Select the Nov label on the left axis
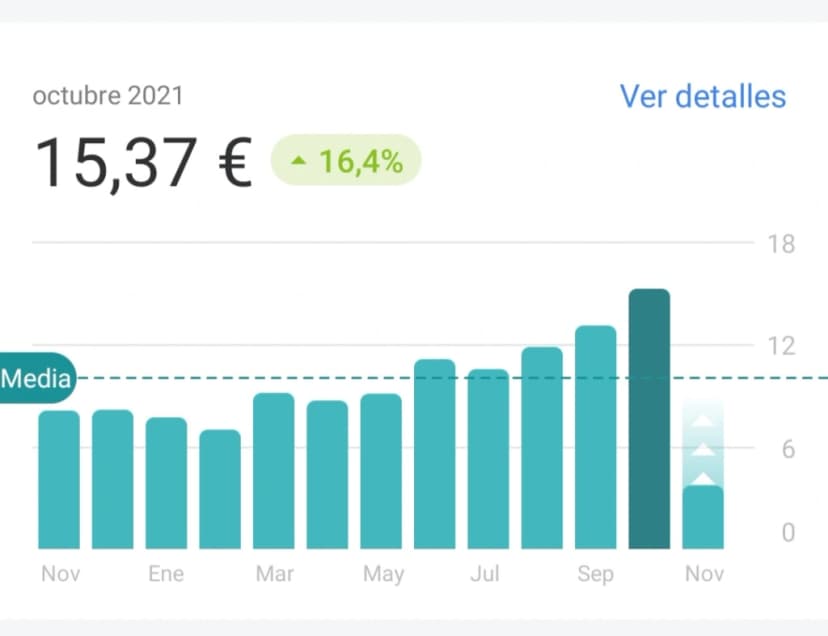Image resolution: width=828 pixels, height=636 pixels. coord(59,573)
